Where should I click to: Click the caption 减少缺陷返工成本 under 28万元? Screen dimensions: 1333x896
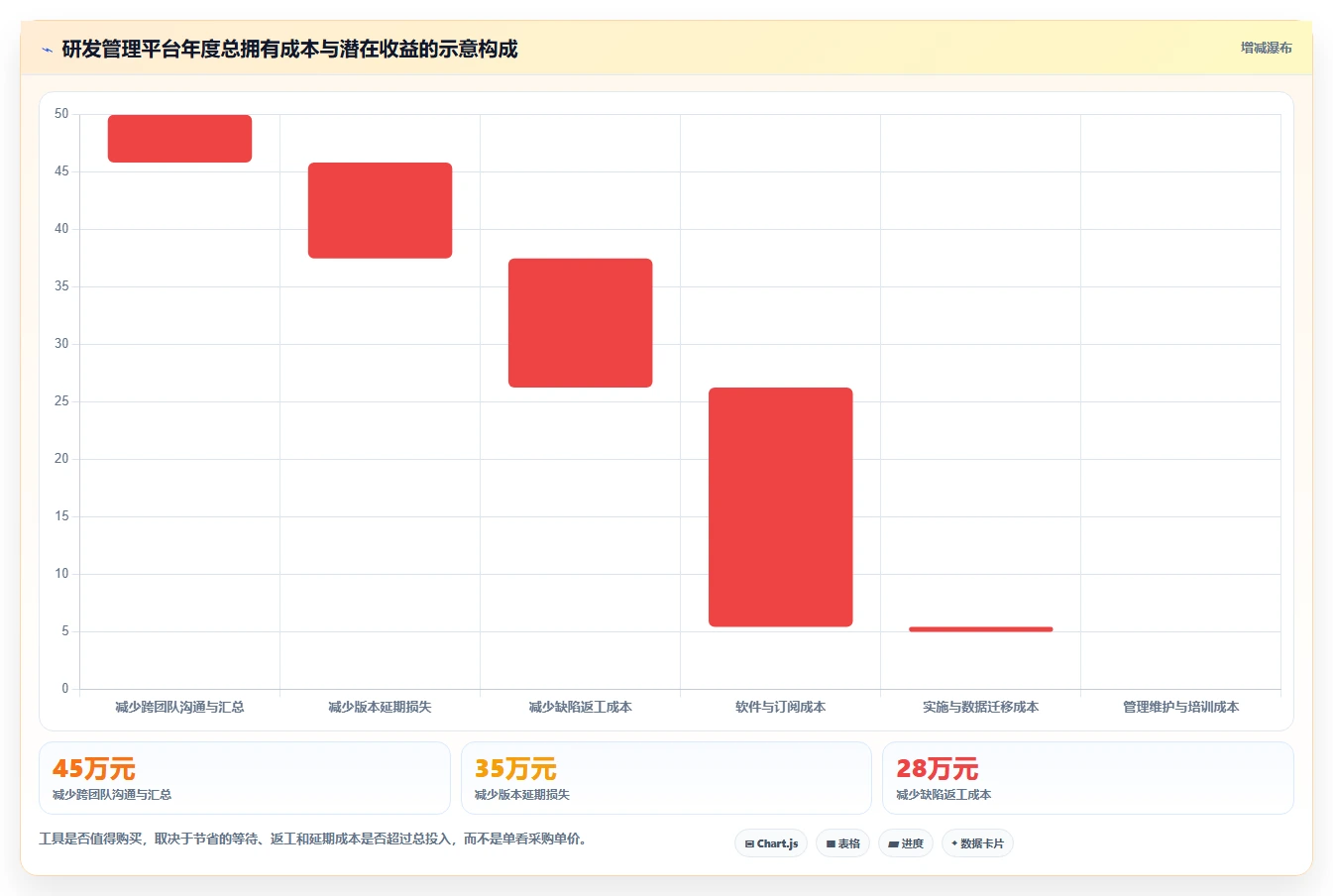(944, 795)
